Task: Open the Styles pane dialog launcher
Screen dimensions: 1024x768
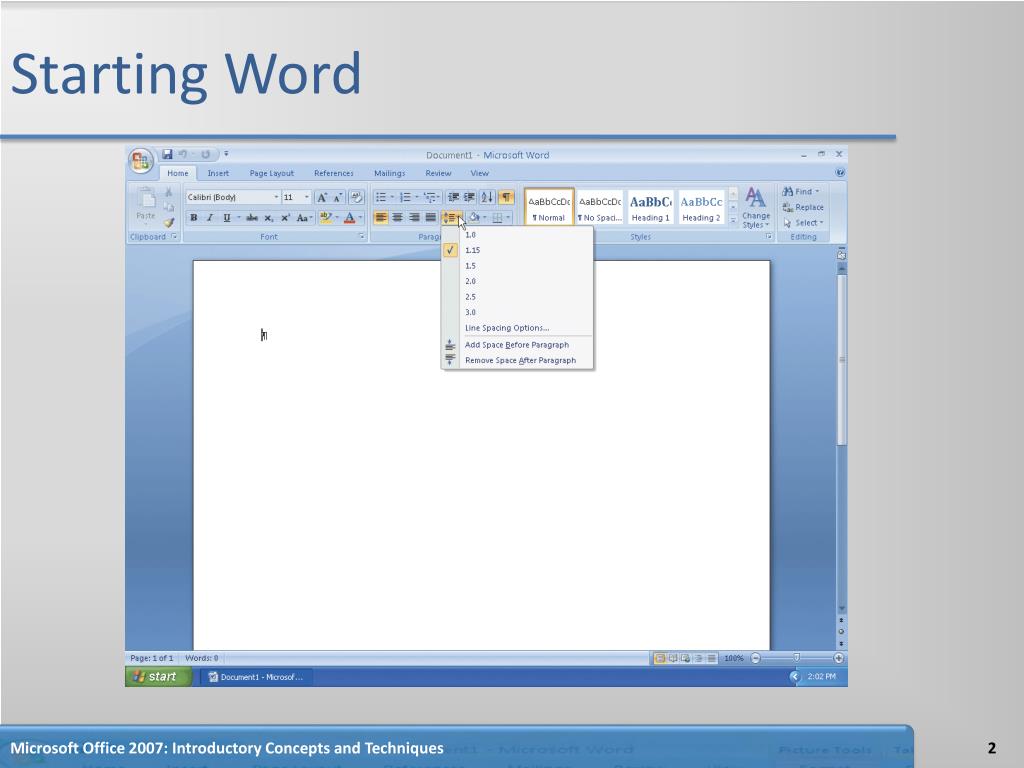Action: 769,236
